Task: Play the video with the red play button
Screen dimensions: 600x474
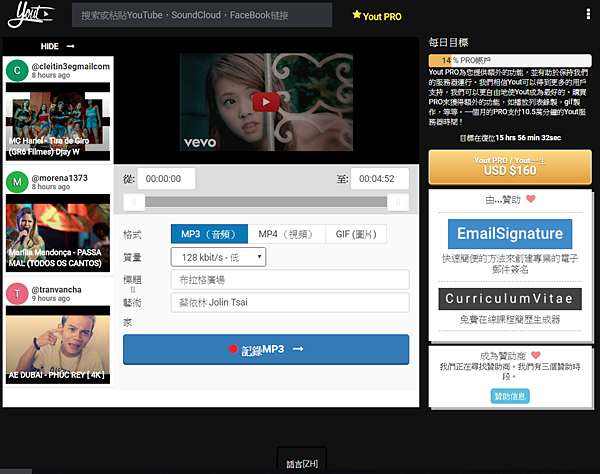Action: (266, 102)
